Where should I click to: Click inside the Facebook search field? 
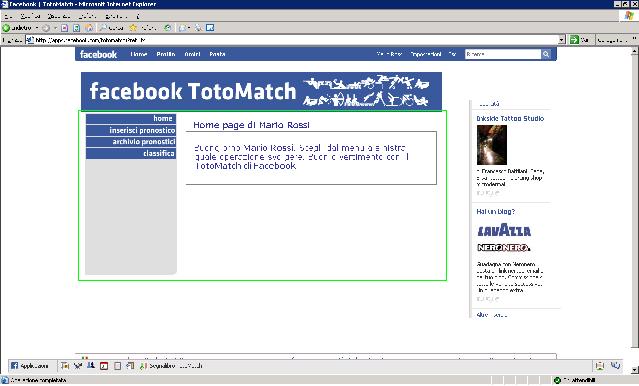pyautogui.click(x=503, y=54)
